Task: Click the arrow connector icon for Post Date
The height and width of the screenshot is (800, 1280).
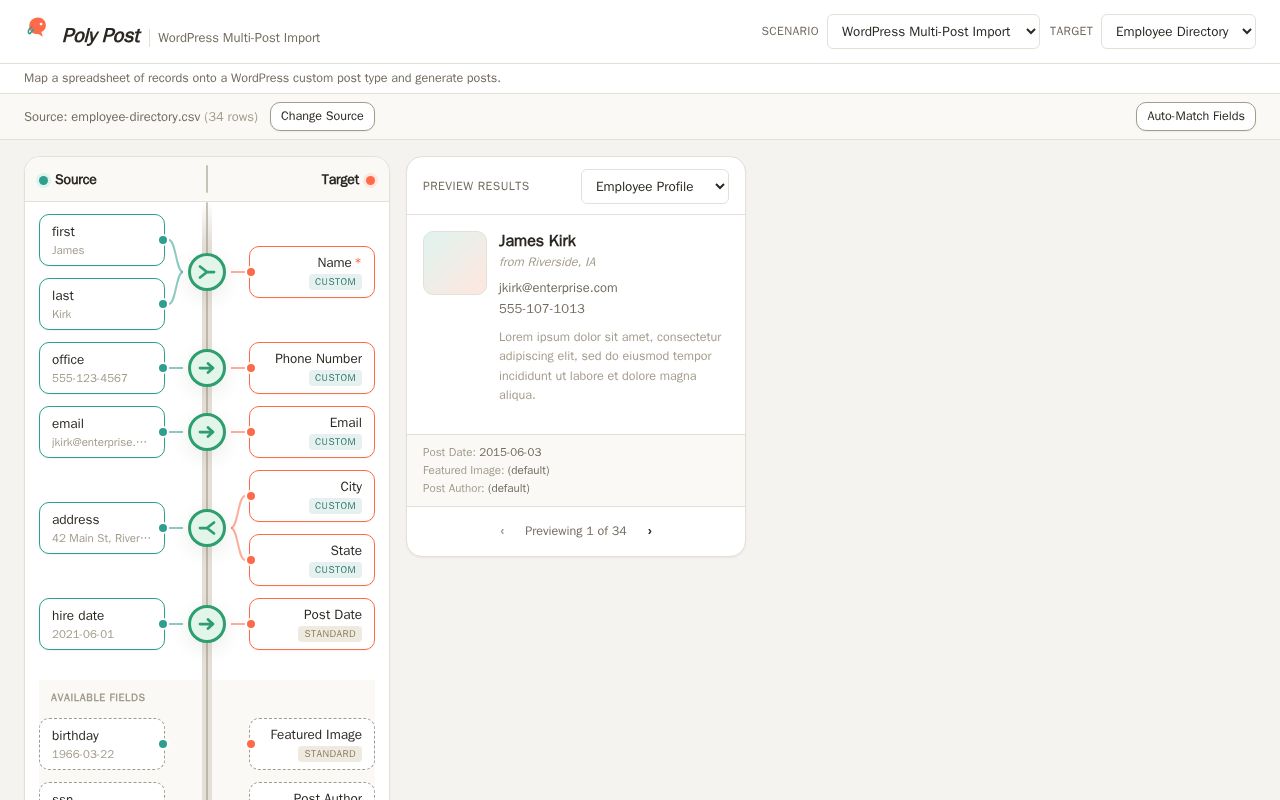Action: pyautogui.click(x=207, y=624)
